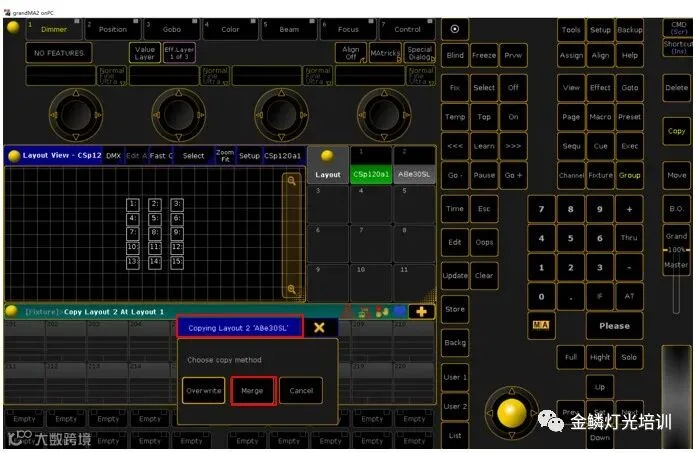Click the Copy key
Viewport: 695px width, 453px height.
[x=676, y=131]
